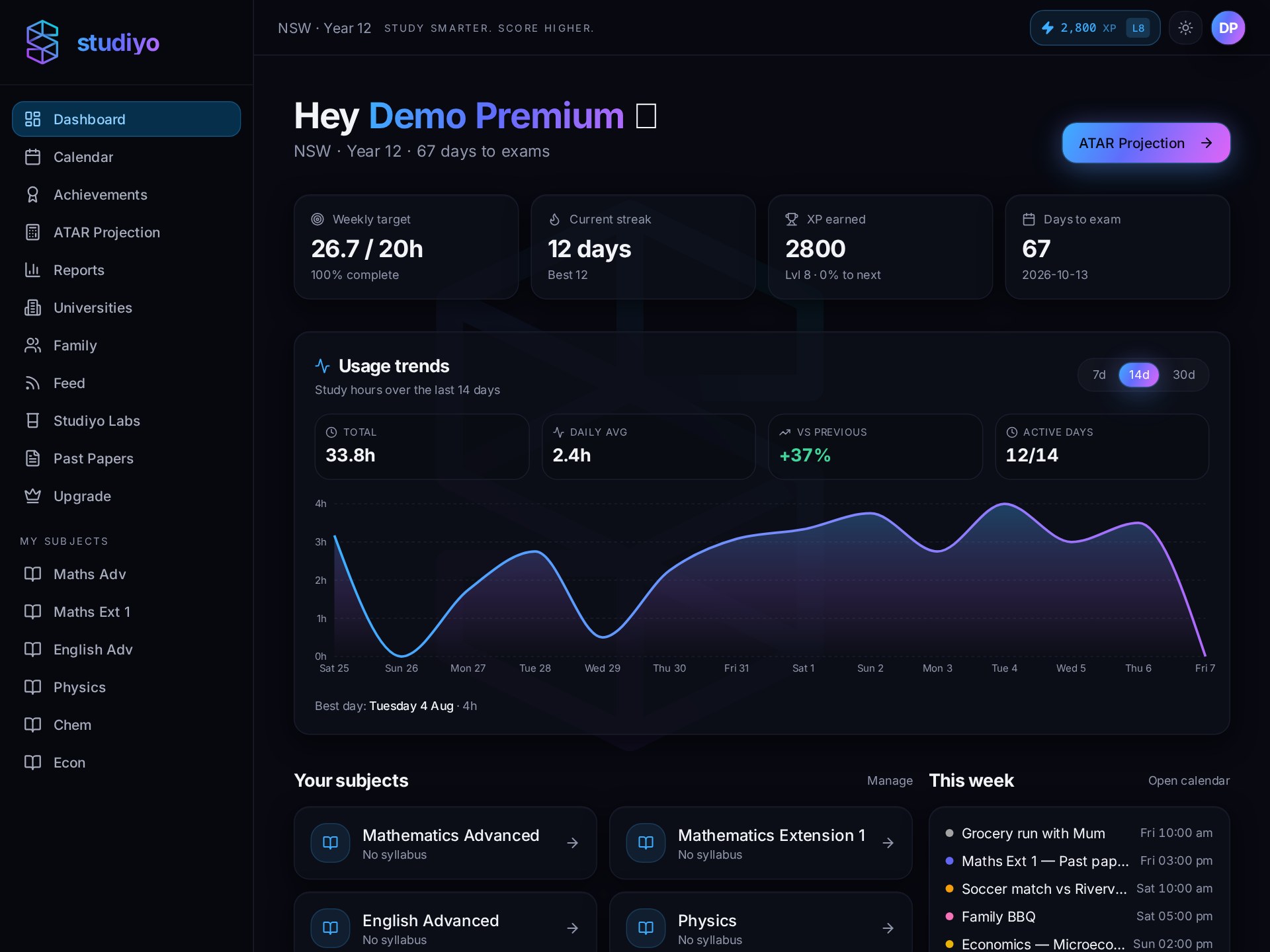The image size is (1270, 952).
Task: Click the Mathematics Advanced book icon
Action: pyautogui.click(x=330, y=843)
